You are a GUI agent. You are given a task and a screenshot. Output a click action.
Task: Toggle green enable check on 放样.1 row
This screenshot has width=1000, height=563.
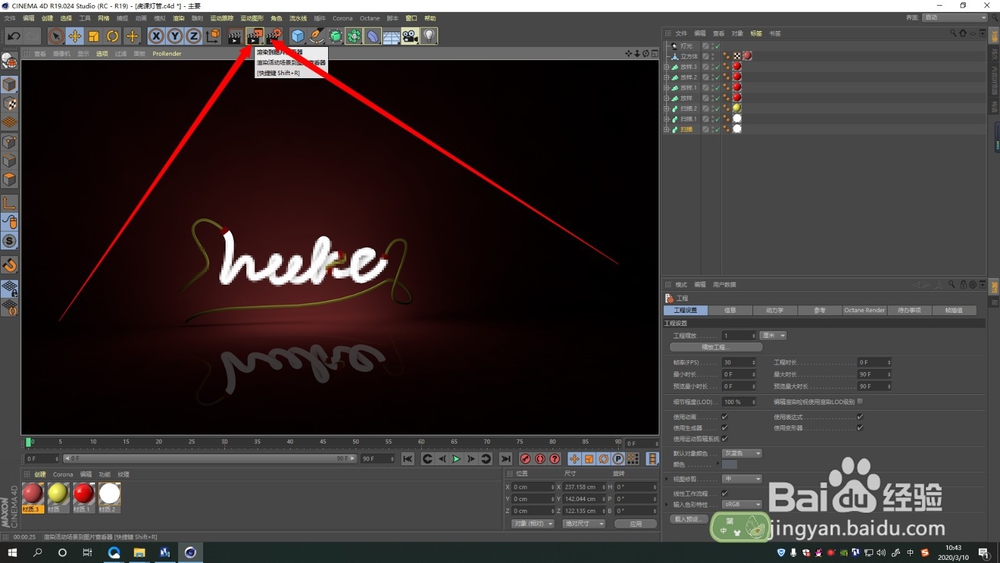point(717,87)
